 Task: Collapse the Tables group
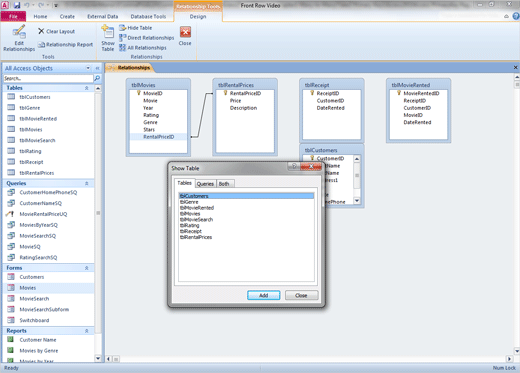pyautogui.click(x=87, y=88)
